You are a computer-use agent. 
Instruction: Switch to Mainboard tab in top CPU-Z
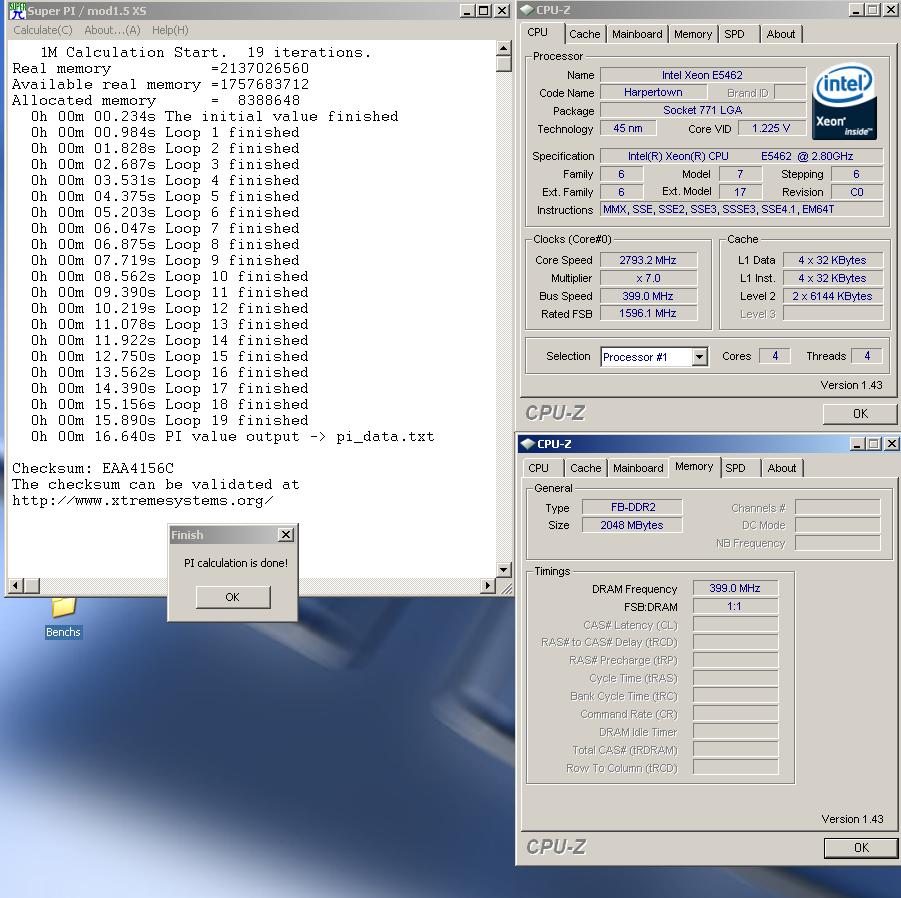click(637, 34)
